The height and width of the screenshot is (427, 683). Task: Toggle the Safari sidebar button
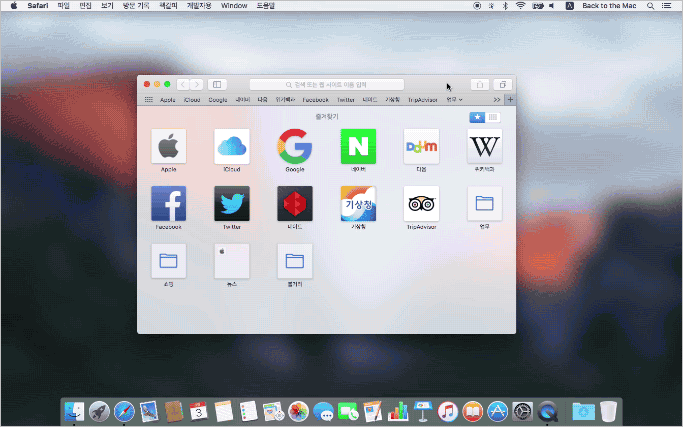click(x=217, y=85)
